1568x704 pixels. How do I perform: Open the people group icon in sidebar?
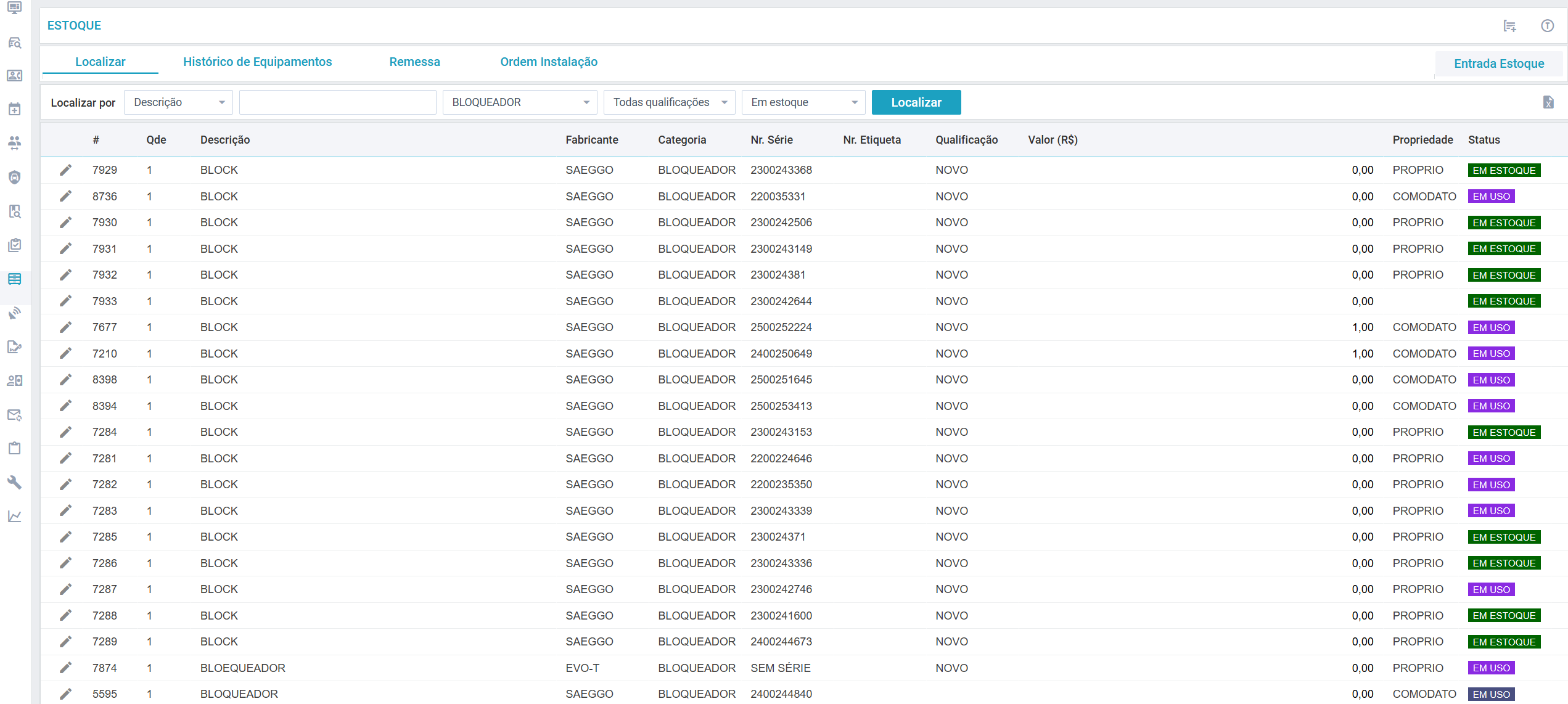pos(15,143)
